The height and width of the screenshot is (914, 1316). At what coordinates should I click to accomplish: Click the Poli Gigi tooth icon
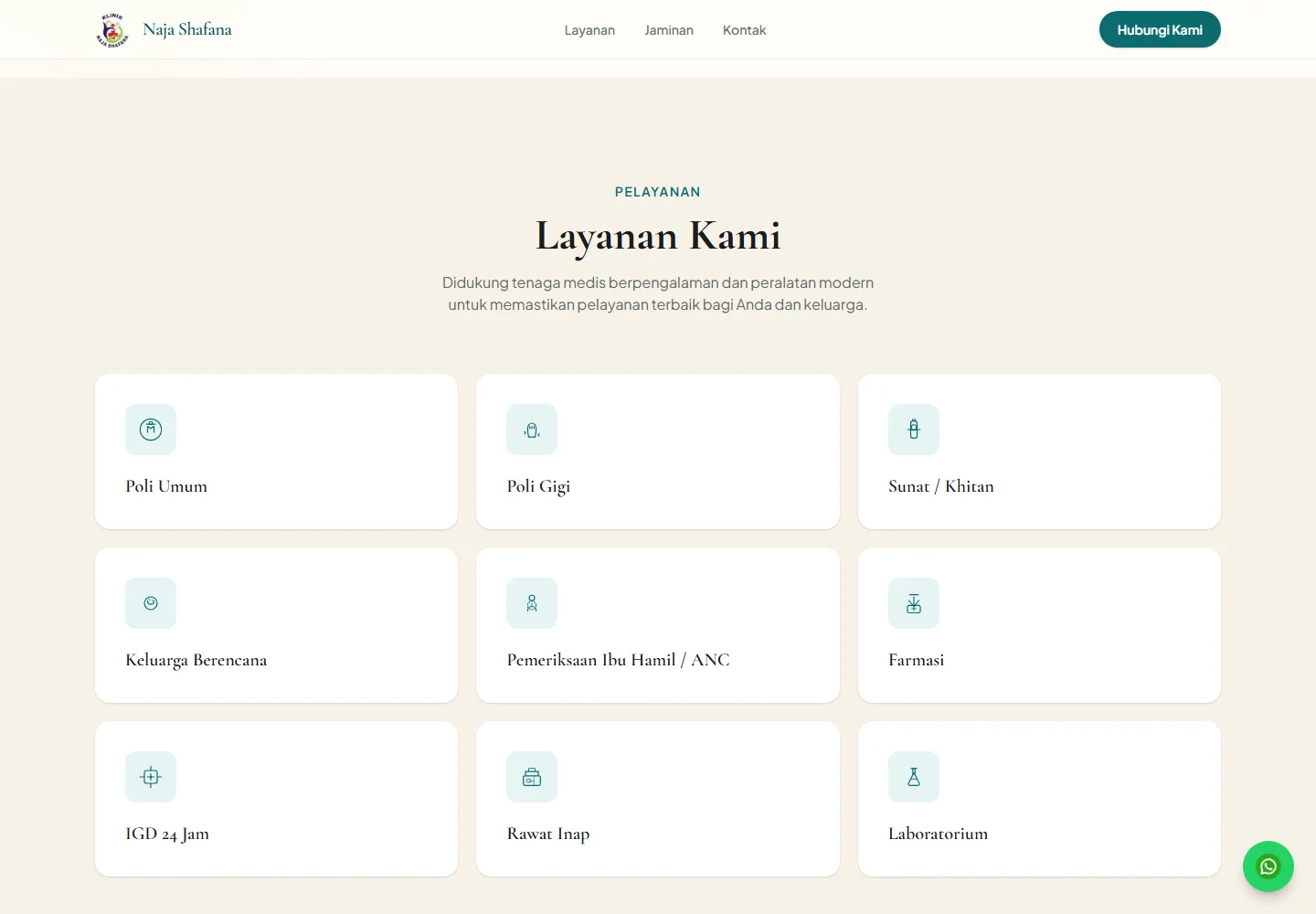click(532, 430)
